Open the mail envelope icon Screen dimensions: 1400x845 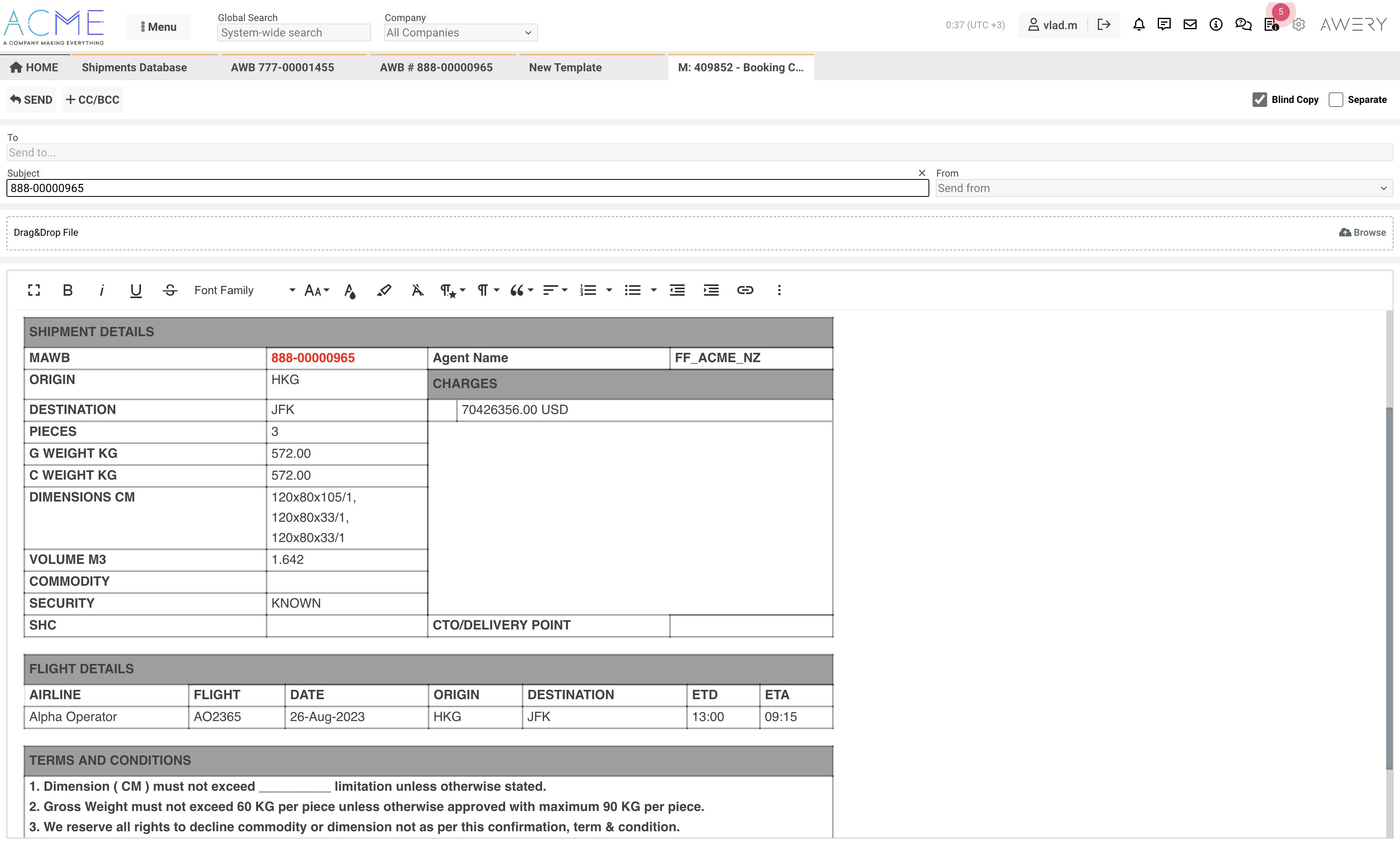1190,24
